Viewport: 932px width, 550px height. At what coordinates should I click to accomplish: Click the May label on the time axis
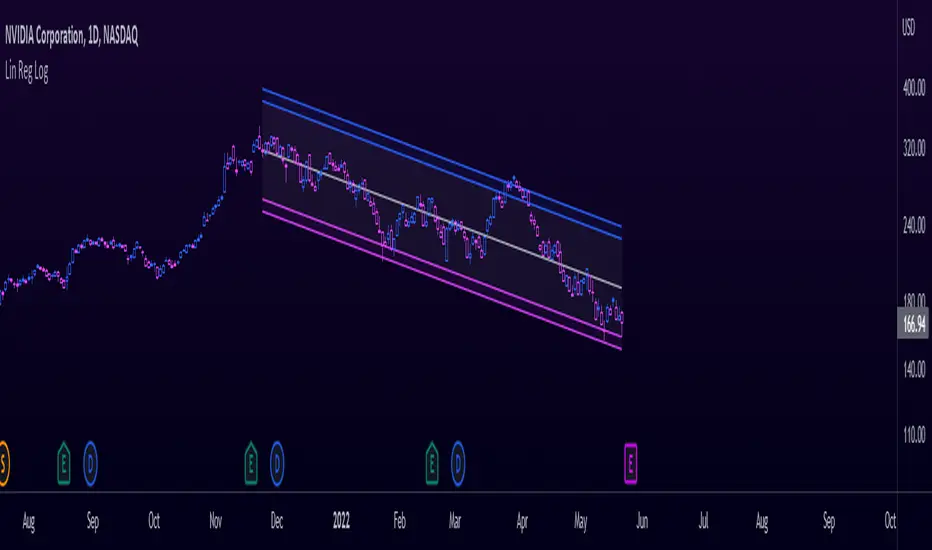(581, 521)
